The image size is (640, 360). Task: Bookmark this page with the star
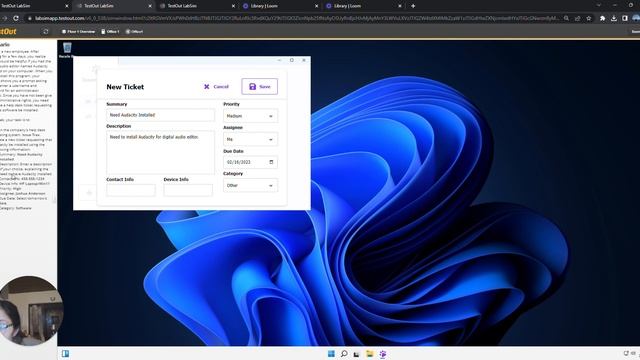click(x=589, y=18)
